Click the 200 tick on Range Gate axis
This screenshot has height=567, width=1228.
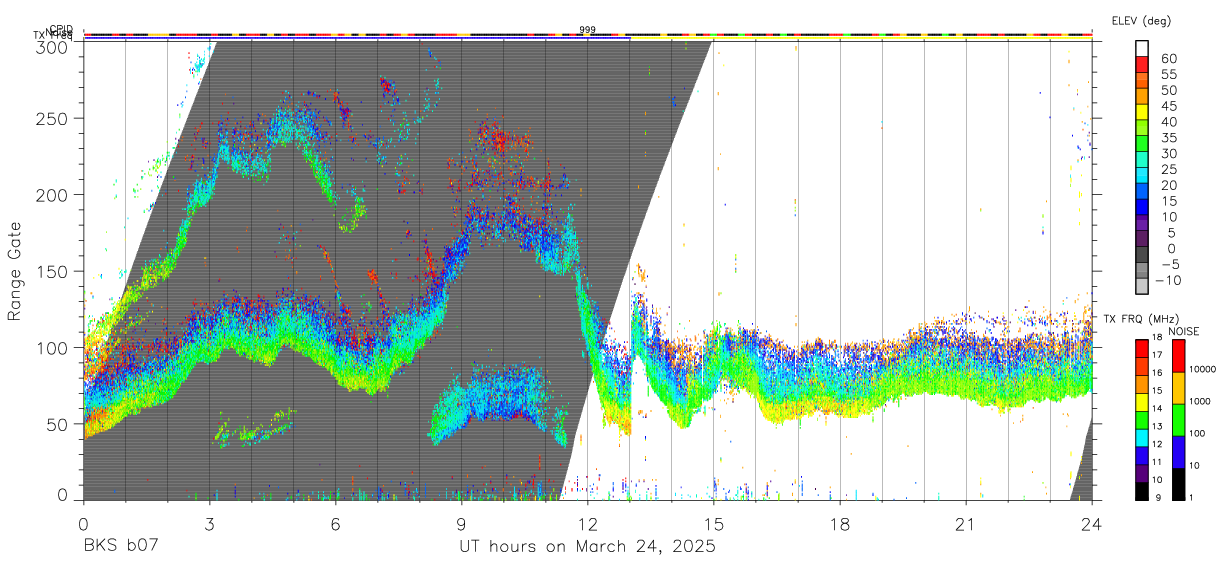53,194
